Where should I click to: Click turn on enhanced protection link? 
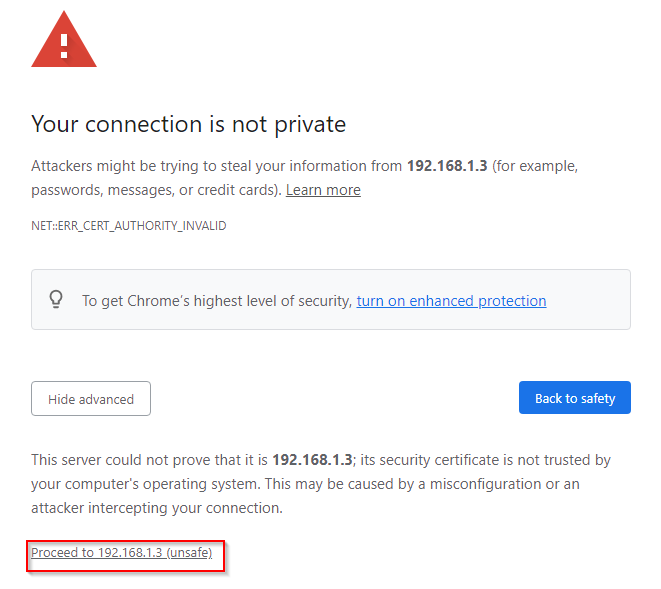coord(451,301)
